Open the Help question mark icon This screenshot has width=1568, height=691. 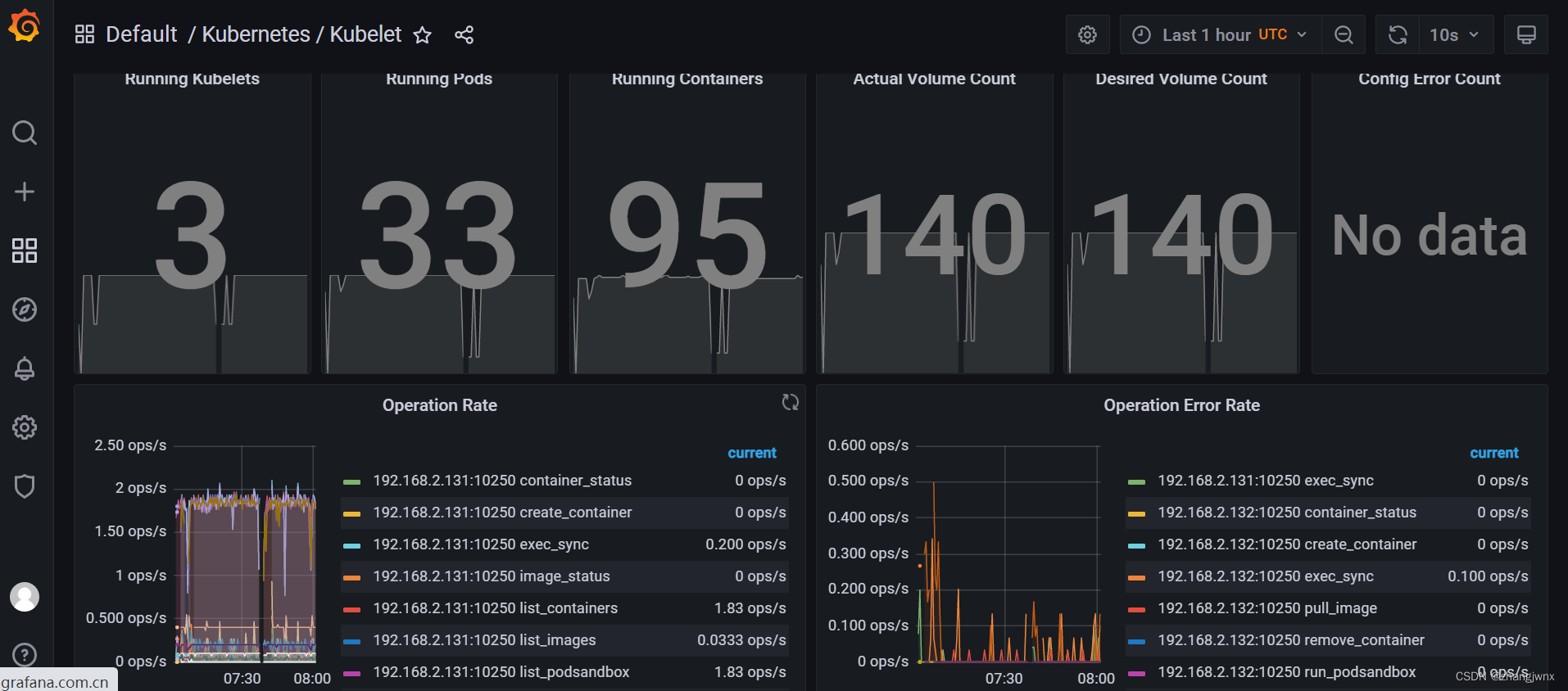click(25, 655)
